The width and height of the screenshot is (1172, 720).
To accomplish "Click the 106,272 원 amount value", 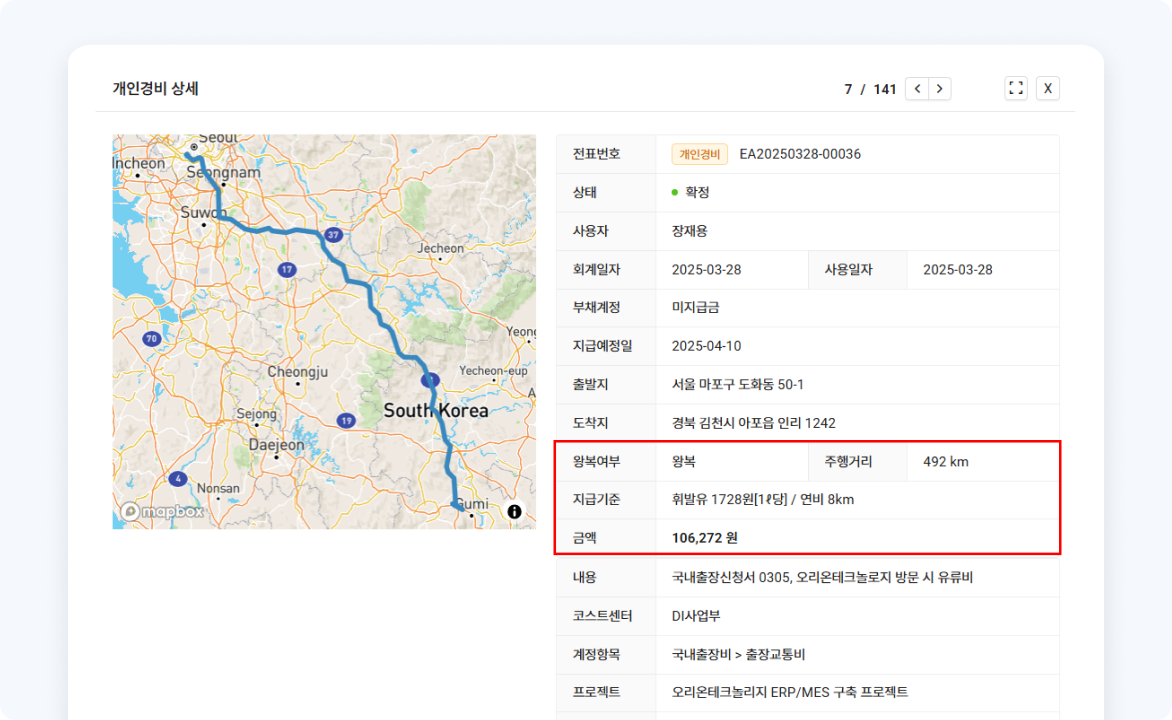I will tap(704, 538).
